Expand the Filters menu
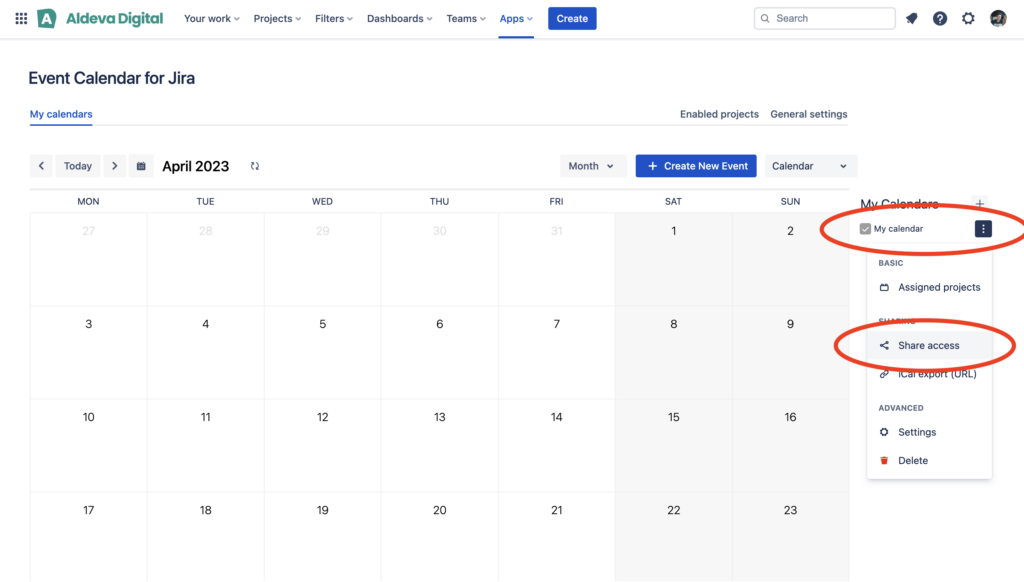 click(334, 18)
